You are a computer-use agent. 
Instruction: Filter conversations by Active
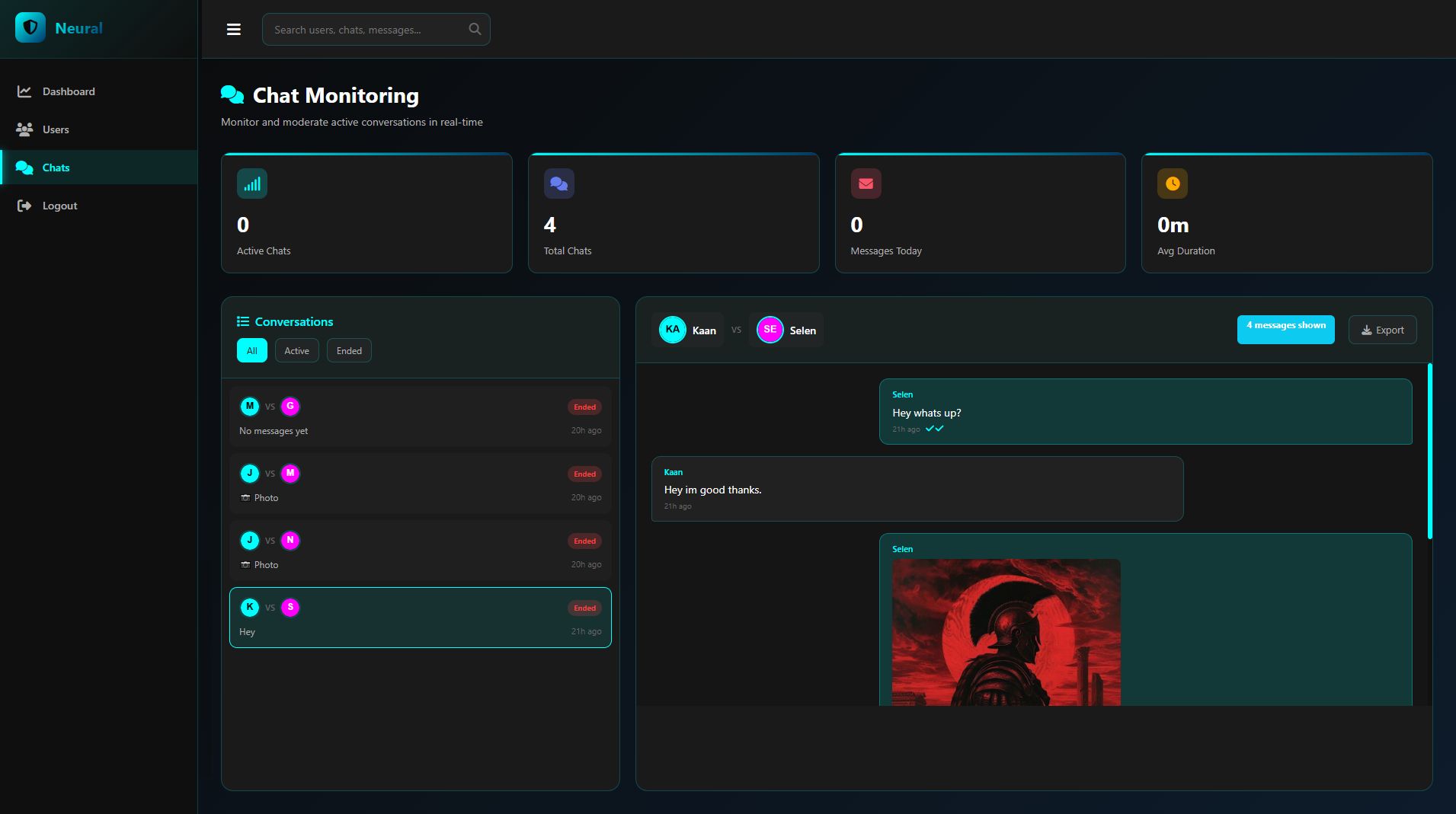(x=297, y=350)
